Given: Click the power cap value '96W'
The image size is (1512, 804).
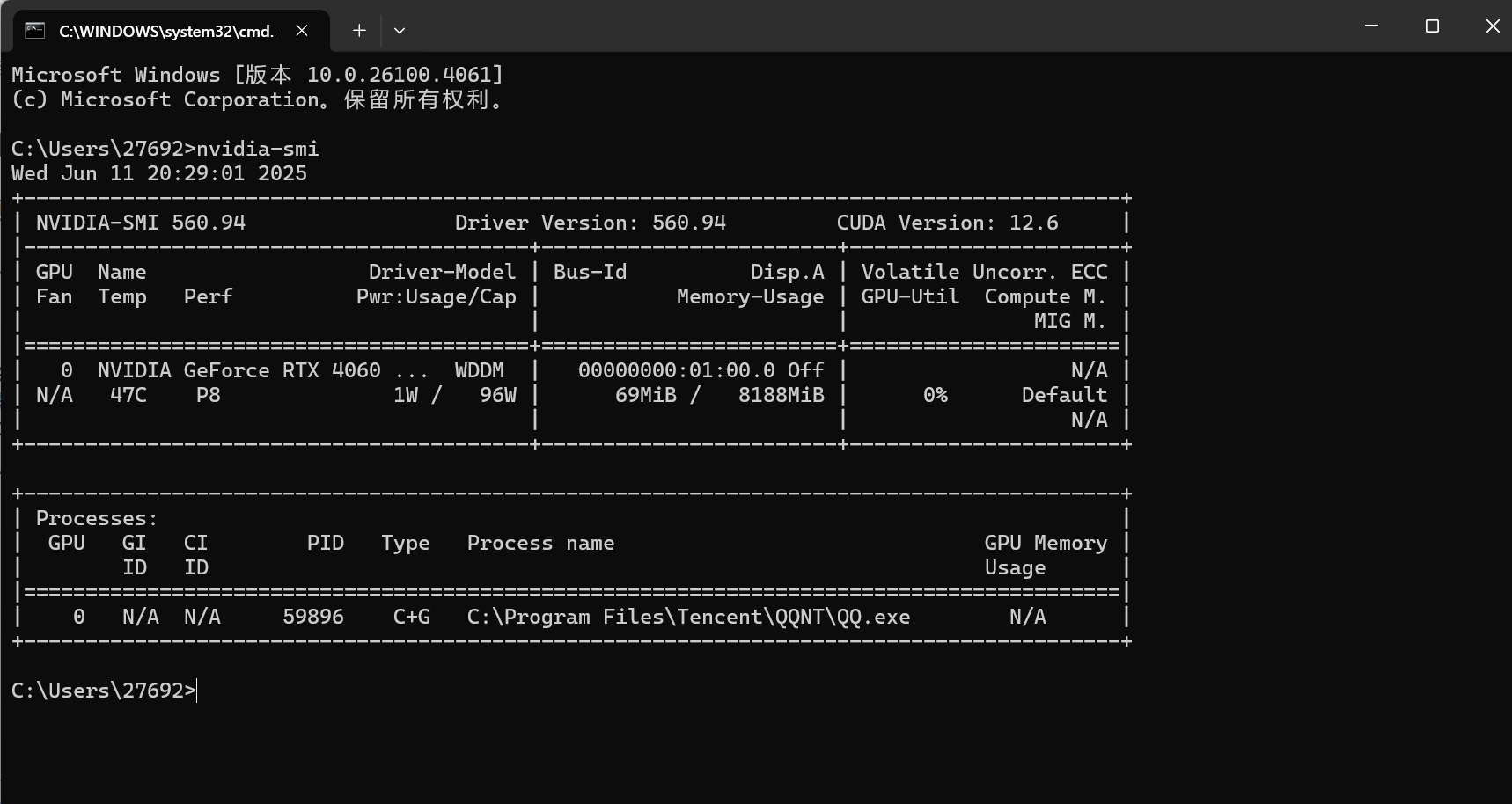Looking at the screenshot, I should click(x=498, y=395).
